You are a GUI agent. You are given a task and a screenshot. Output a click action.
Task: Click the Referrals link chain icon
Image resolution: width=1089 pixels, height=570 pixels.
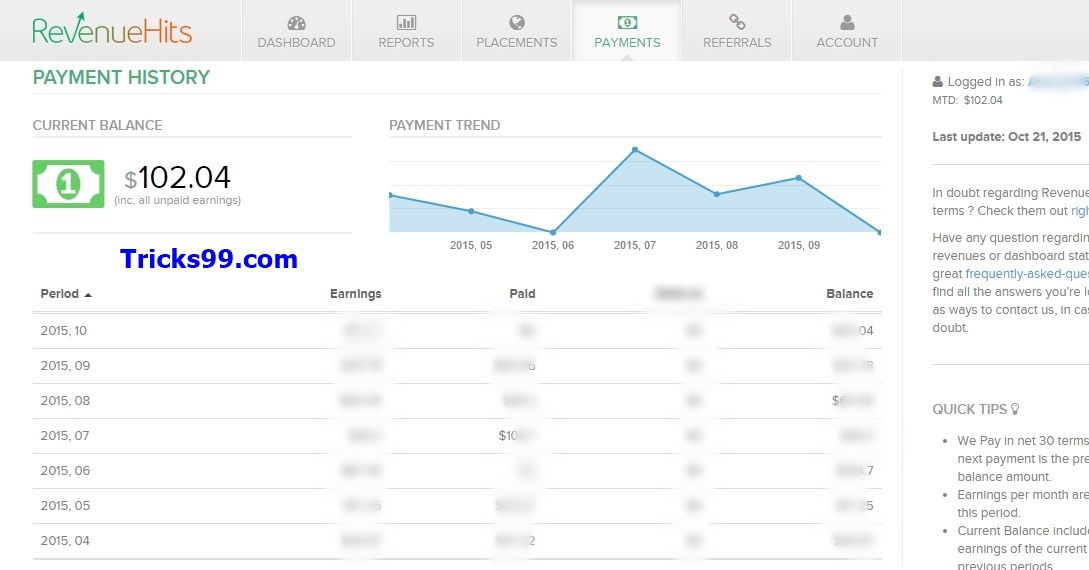pos(737,22)
